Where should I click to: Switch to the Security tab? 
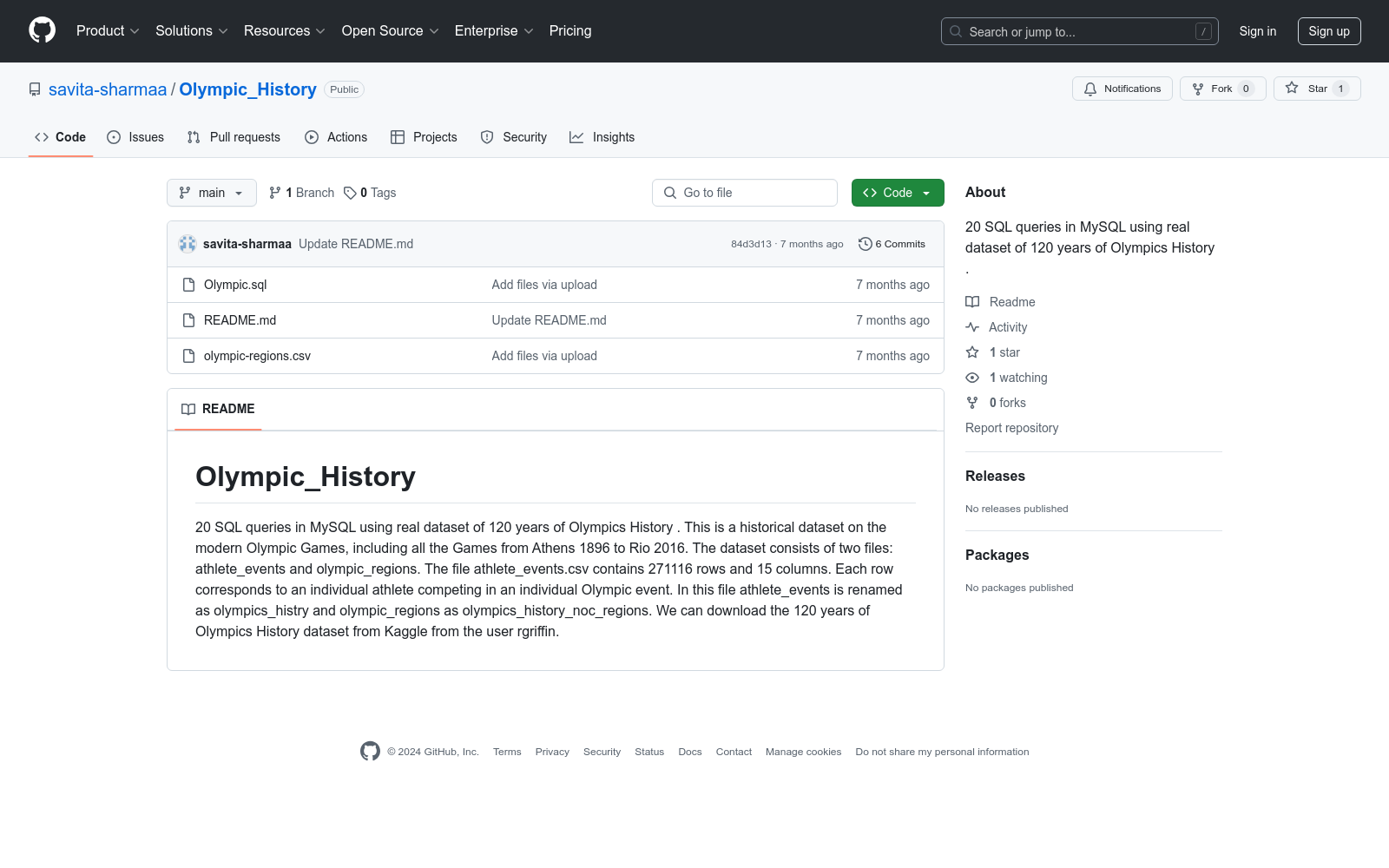tap(514, 137)
